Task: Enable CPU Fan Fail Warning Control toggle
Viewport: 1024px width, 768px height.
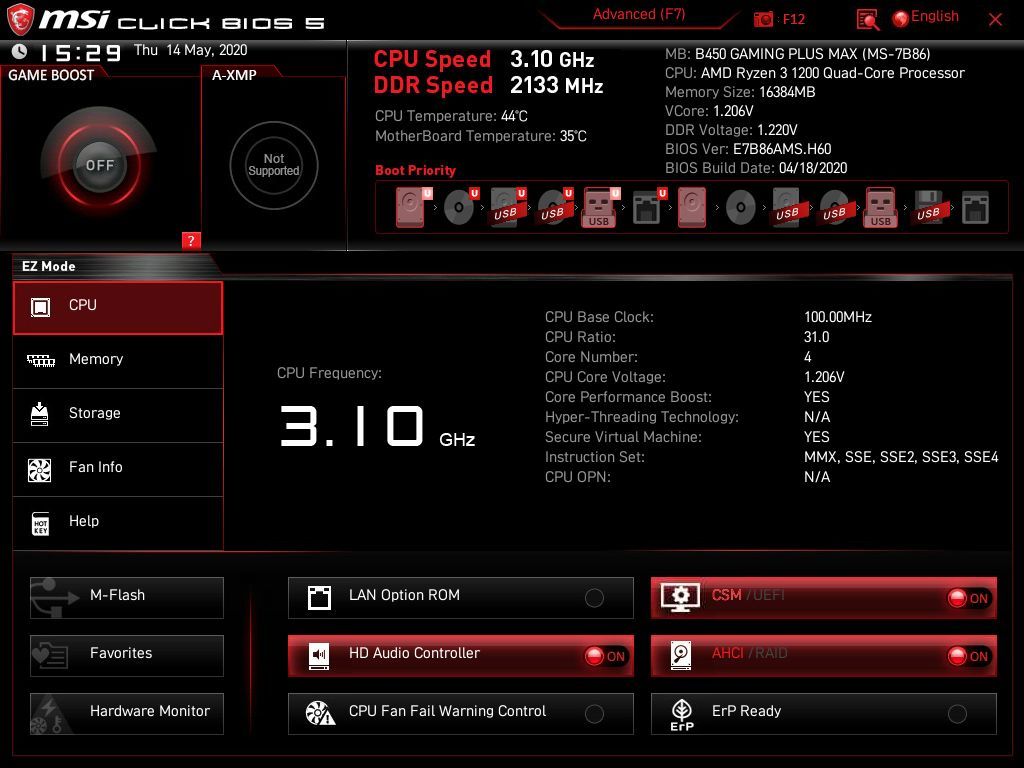Action: 594,714
